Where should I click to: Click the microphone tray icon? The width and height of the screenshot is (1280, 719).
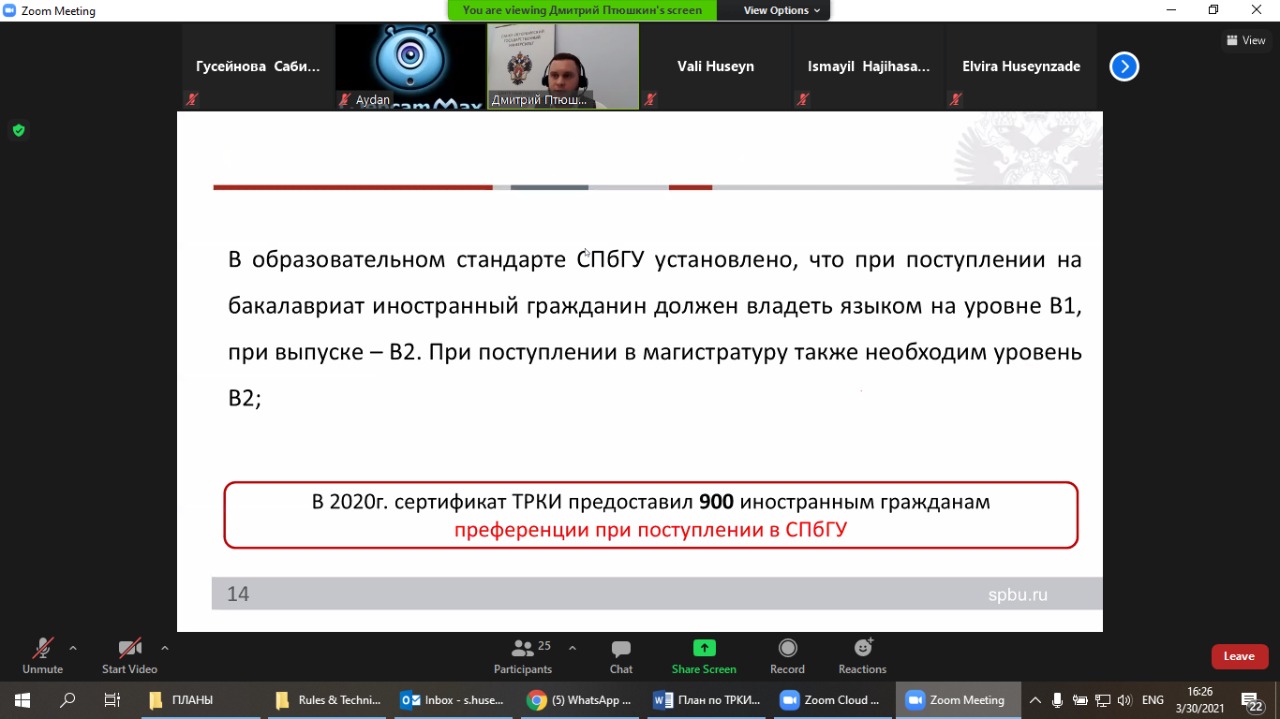1057,700
